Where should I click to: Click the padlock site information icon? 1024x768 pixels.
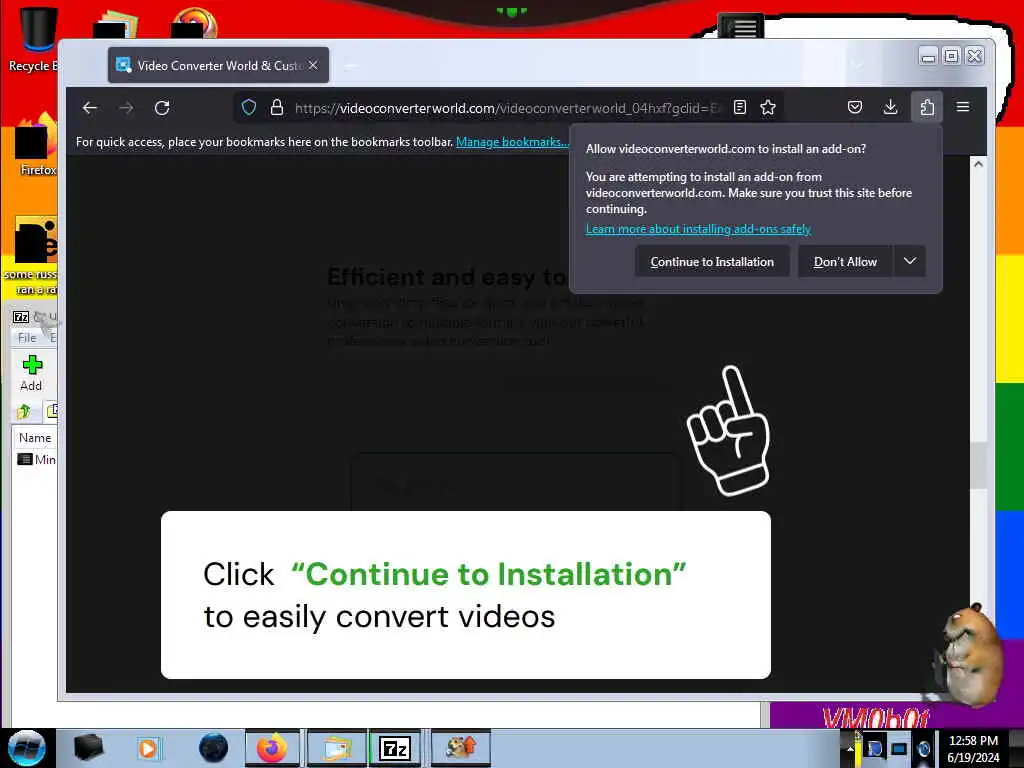(277, 107)
